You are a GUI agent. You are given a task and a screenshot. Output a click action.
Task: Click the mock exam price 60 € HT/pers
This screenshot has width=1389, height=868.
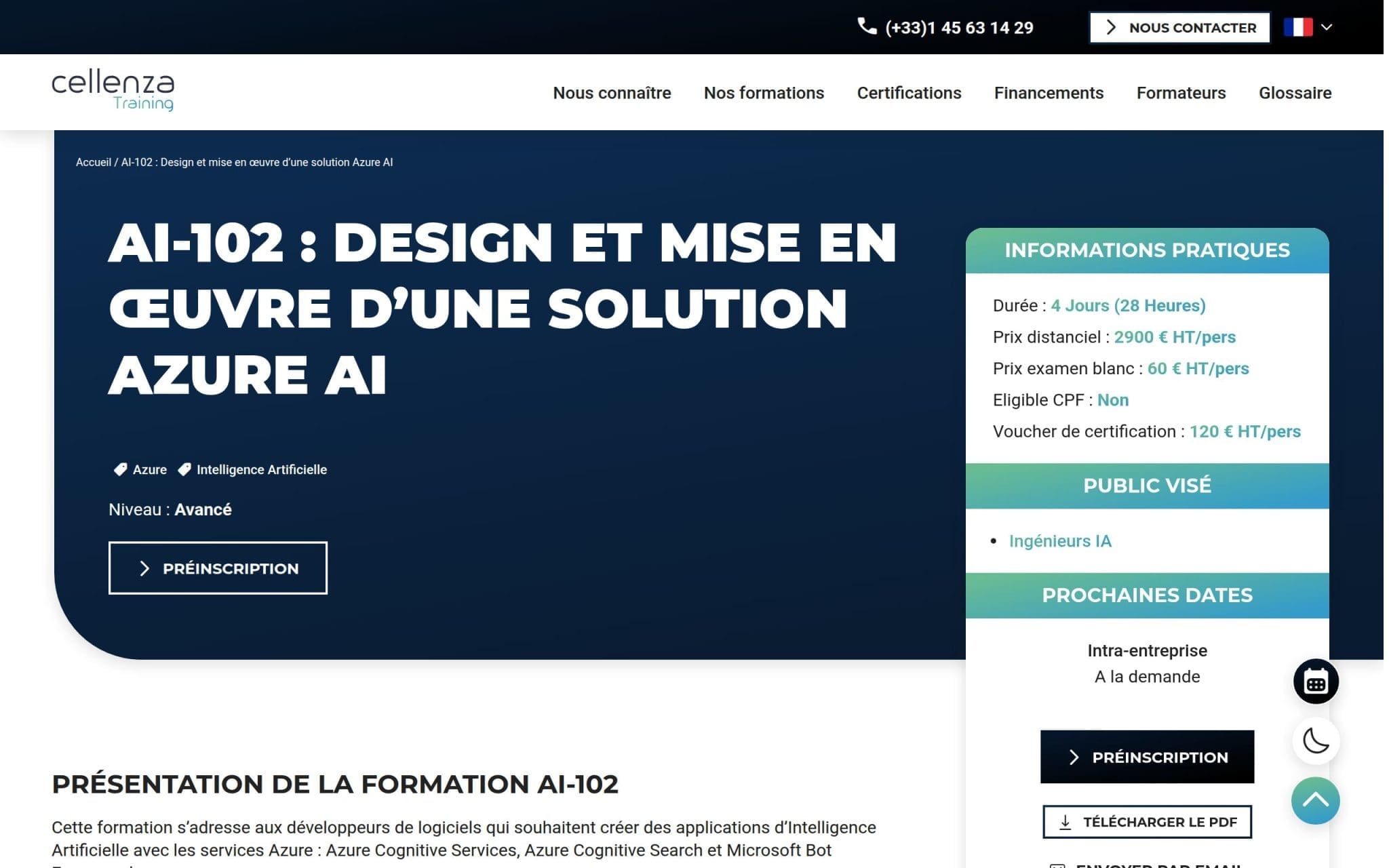coord(1198,368)
